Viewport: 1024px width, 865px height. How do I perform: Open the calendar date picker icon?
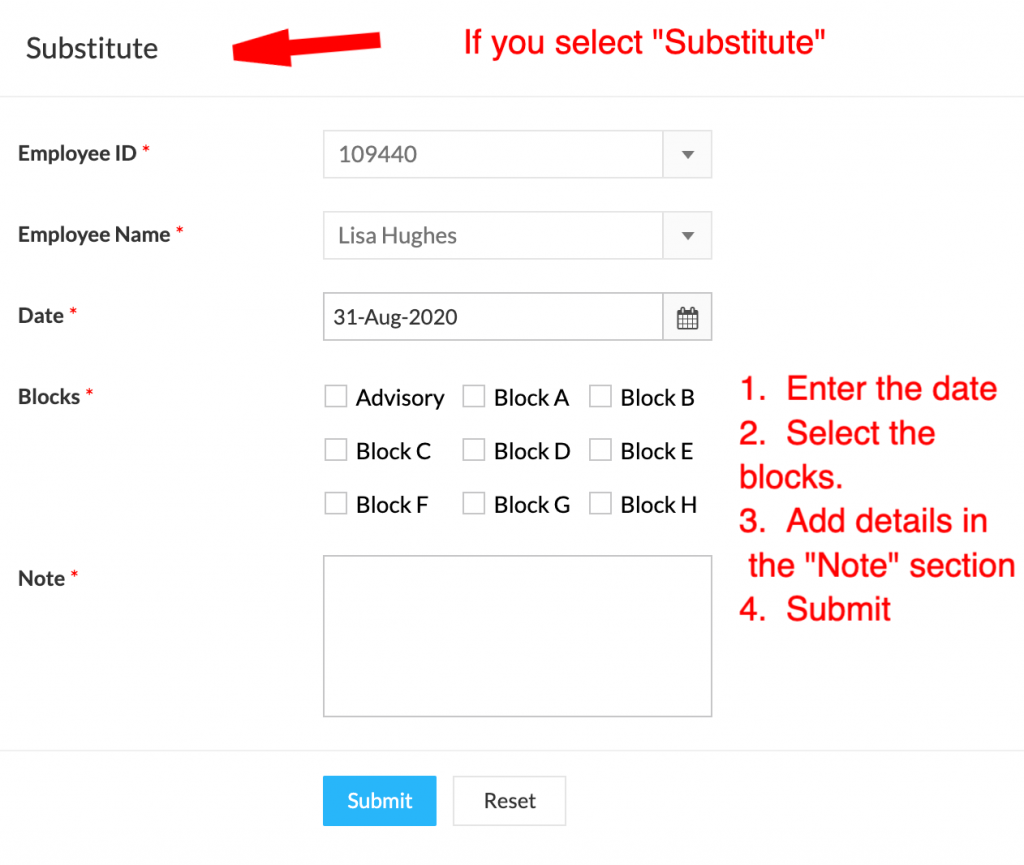pos(687,318)
